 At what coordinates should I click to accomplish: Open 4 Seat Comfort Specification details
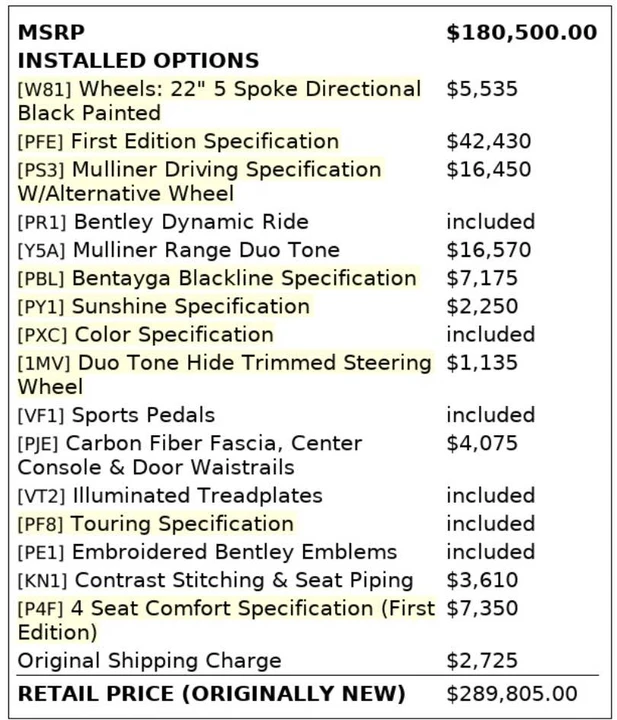pyautogui.click(x=226, y=620)
